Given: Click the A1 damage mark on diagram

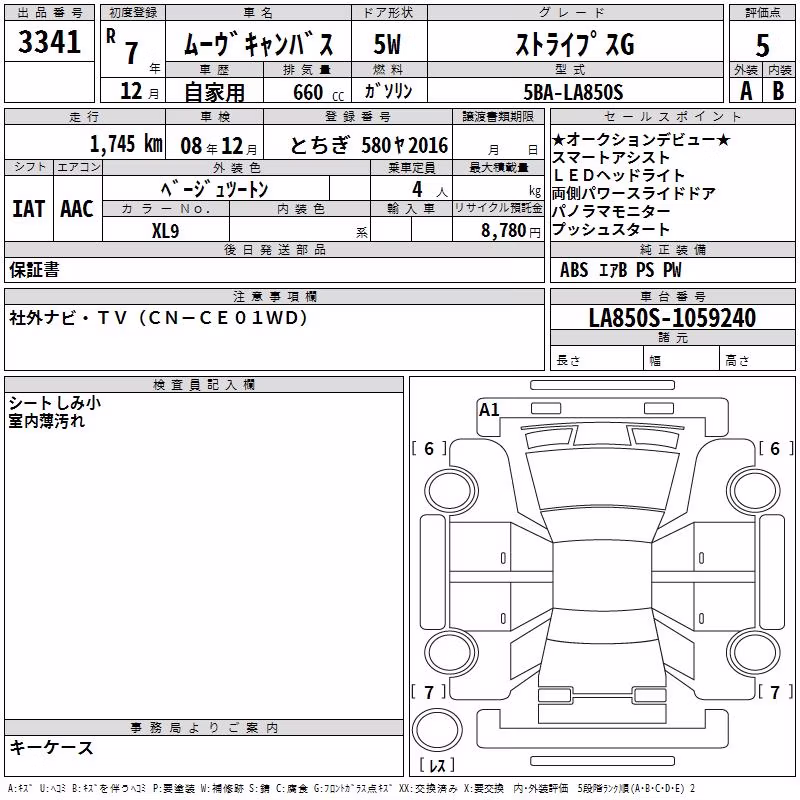Looking at the screenshot, I should coord(489,410).
